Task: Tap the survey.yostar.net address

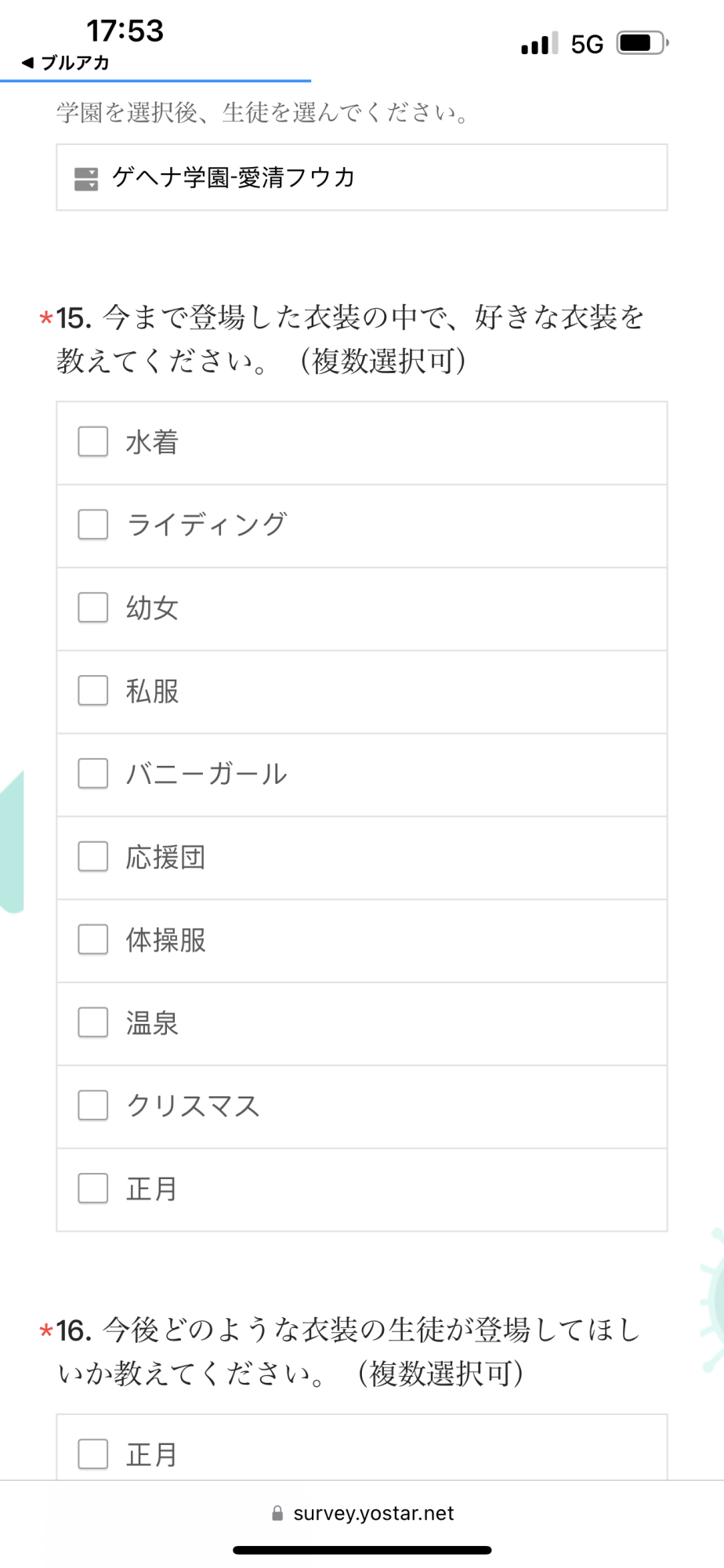Action: coord(374,1514)
